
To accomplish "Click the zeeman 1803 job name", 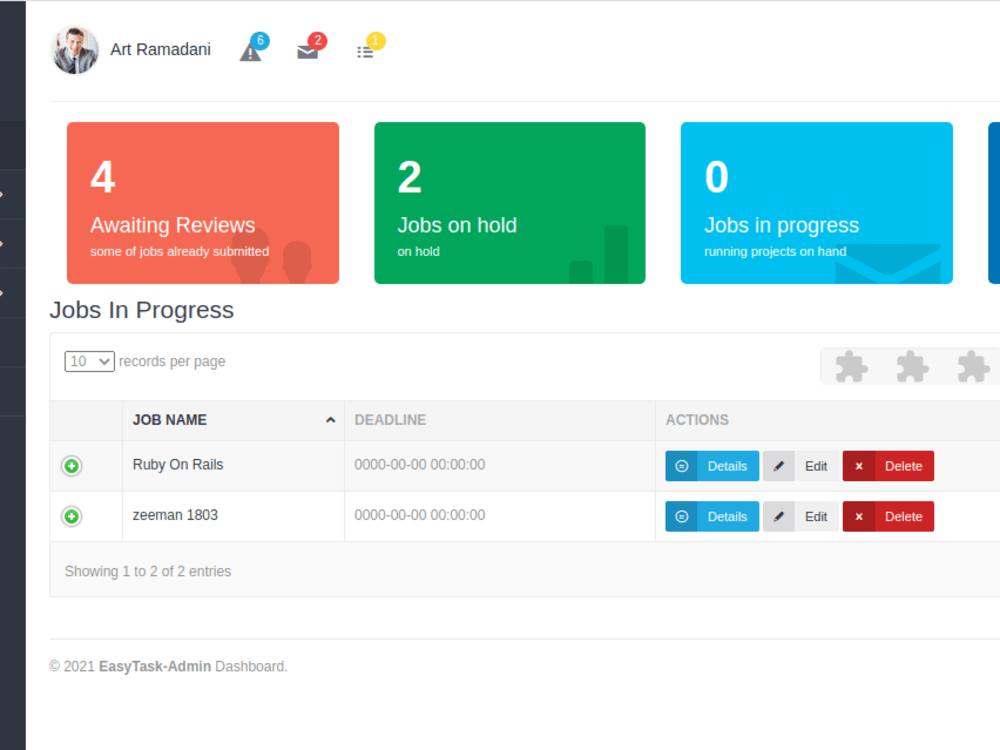I will click(x=175, y=515).
